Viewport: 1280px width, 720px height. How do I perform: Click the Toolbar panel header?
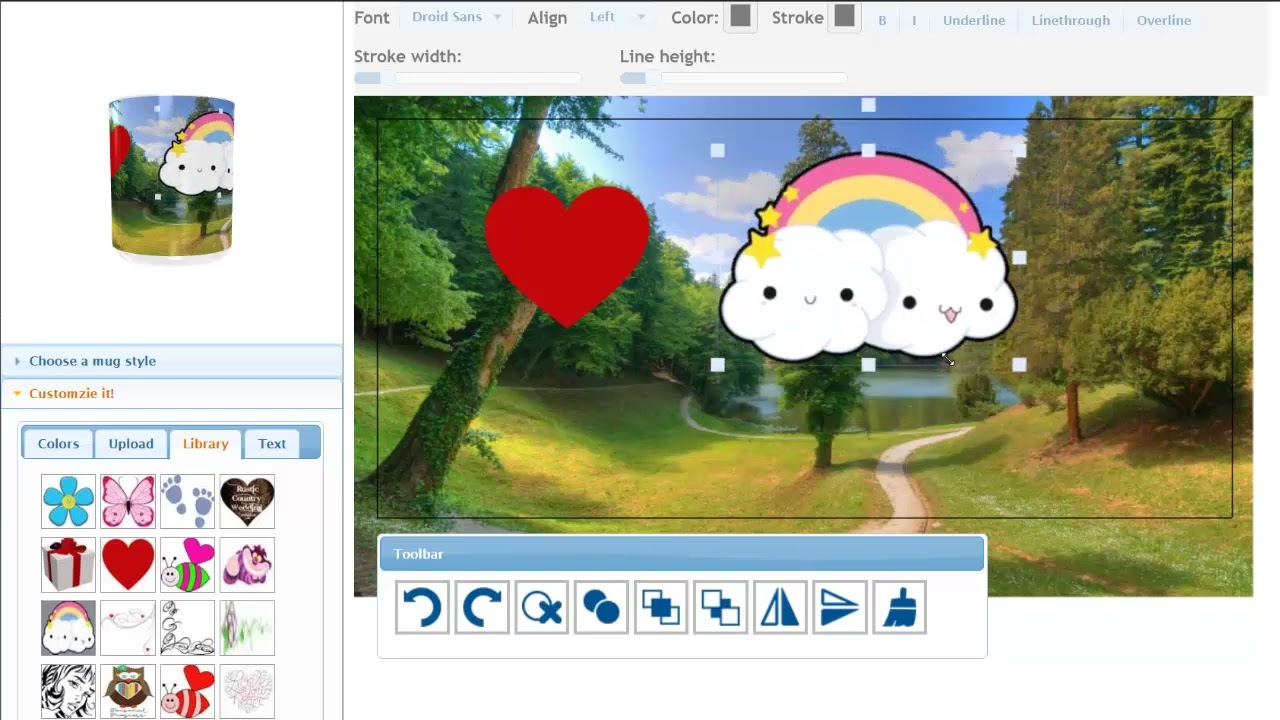coord(682,554)
